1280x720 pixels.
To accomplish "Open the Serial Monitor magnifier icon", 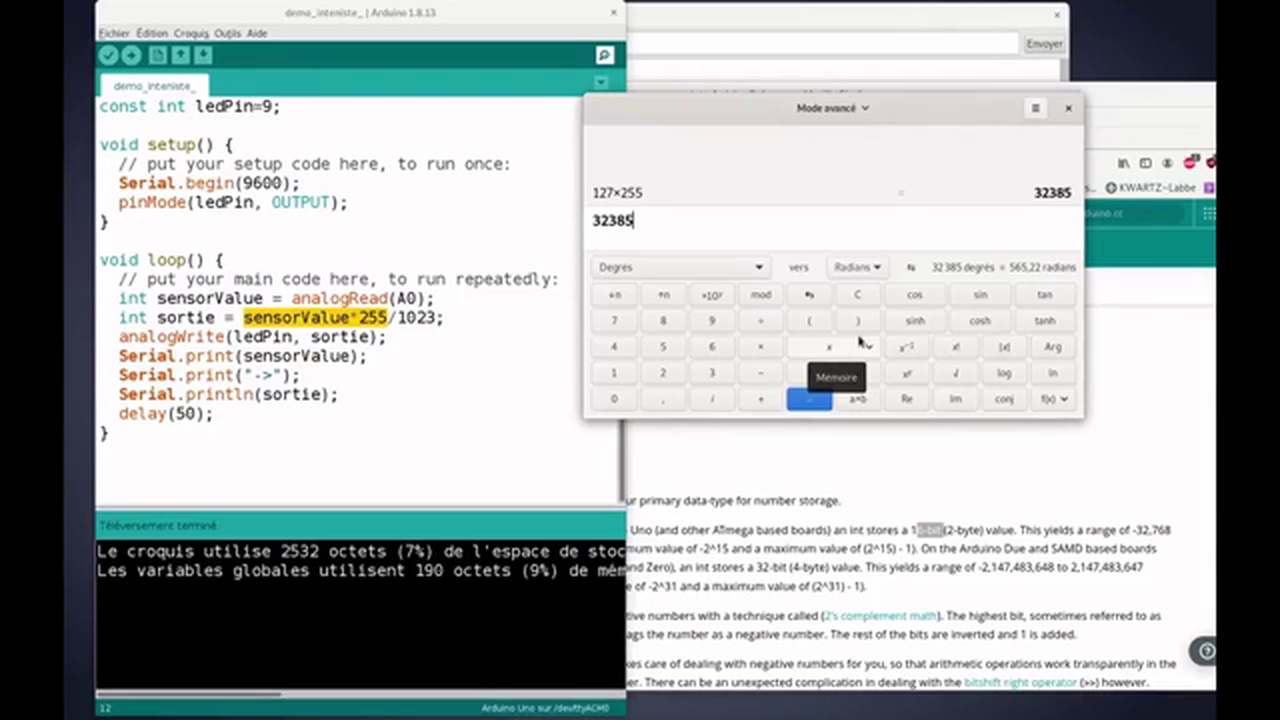I will 604,55.
